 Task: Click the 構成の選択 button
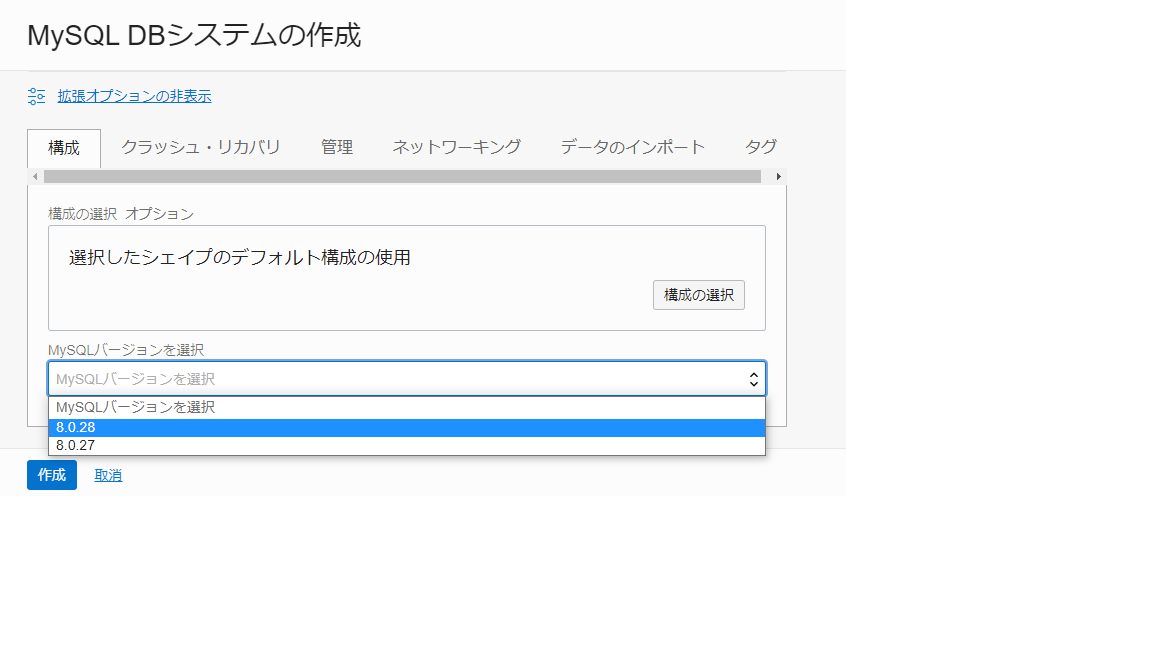pyautogui.click(x=699, y=295)
